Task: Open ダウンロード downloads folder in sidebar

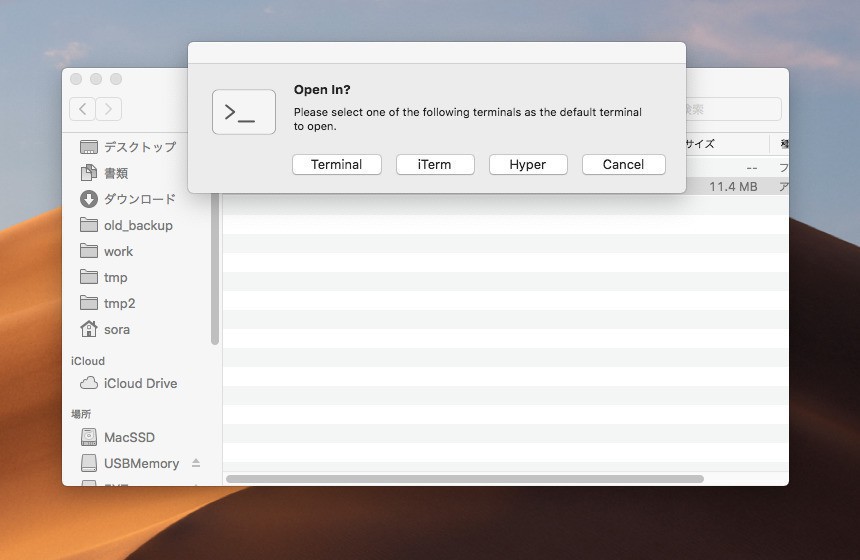Action: [139, 199]
